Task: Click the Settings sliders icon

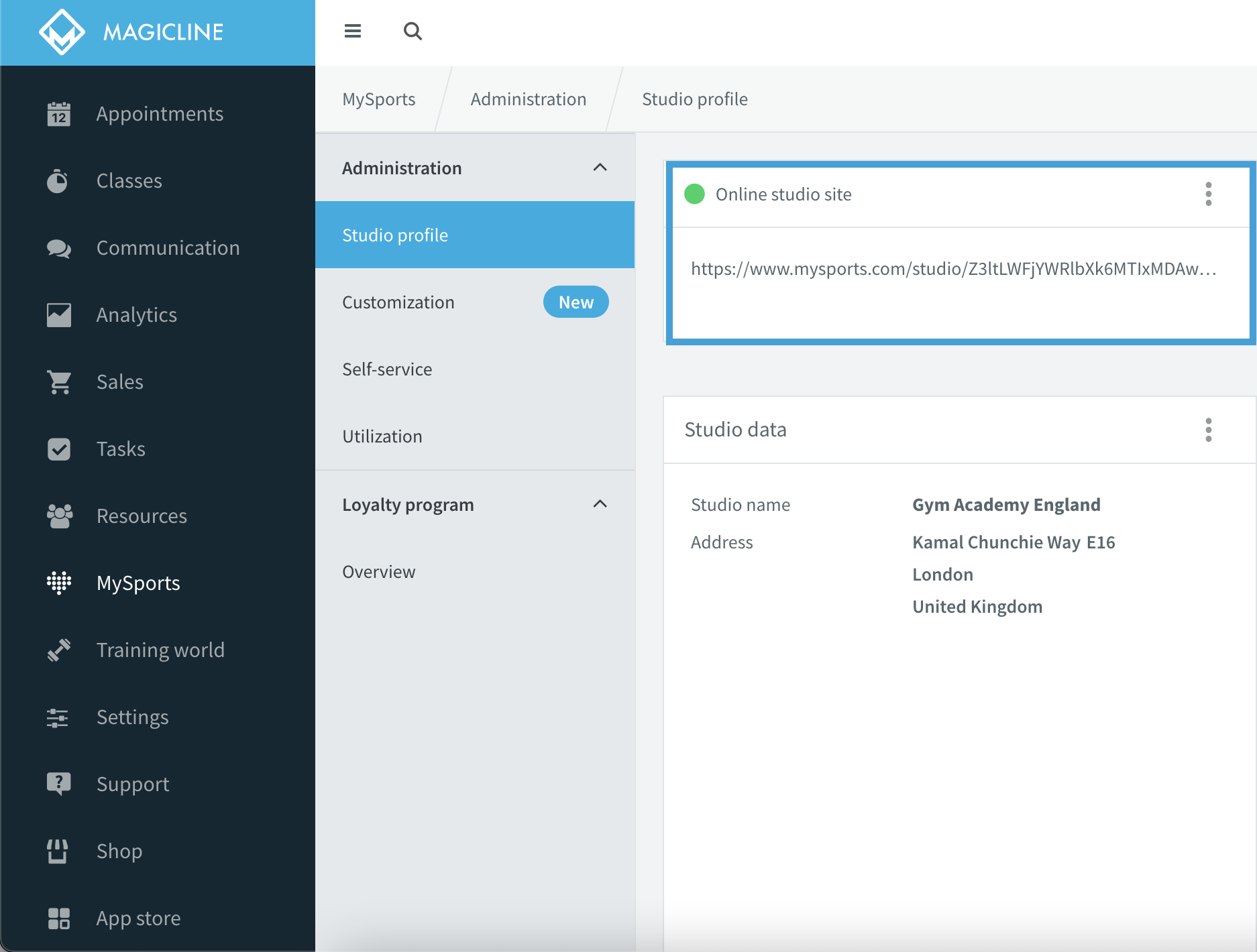Action: coord(58,717)
